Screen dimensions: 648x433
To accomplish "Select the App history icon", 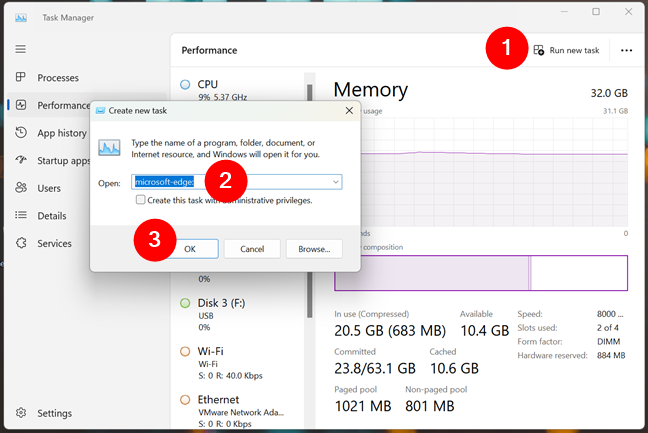I will (20, 133).
